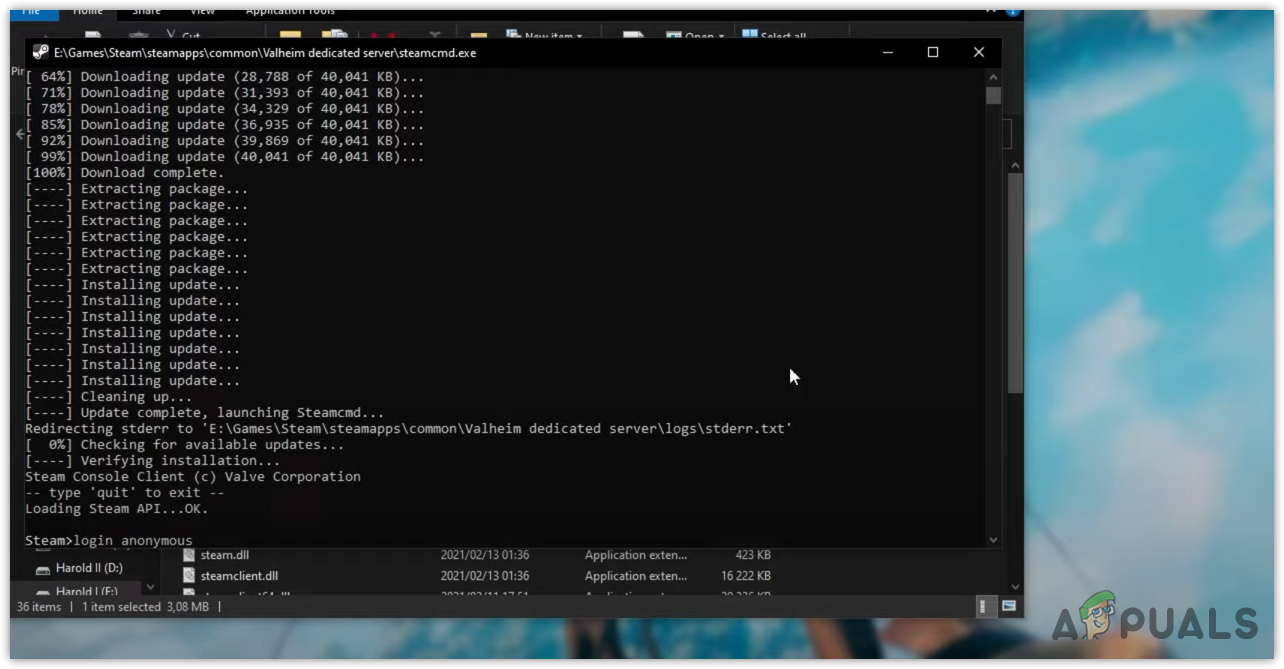Click Select all in Explorer ribbon
Image resolution: width=1284 pixels, height=669 pixels.
pyautogui.click(x=774, y=36)
